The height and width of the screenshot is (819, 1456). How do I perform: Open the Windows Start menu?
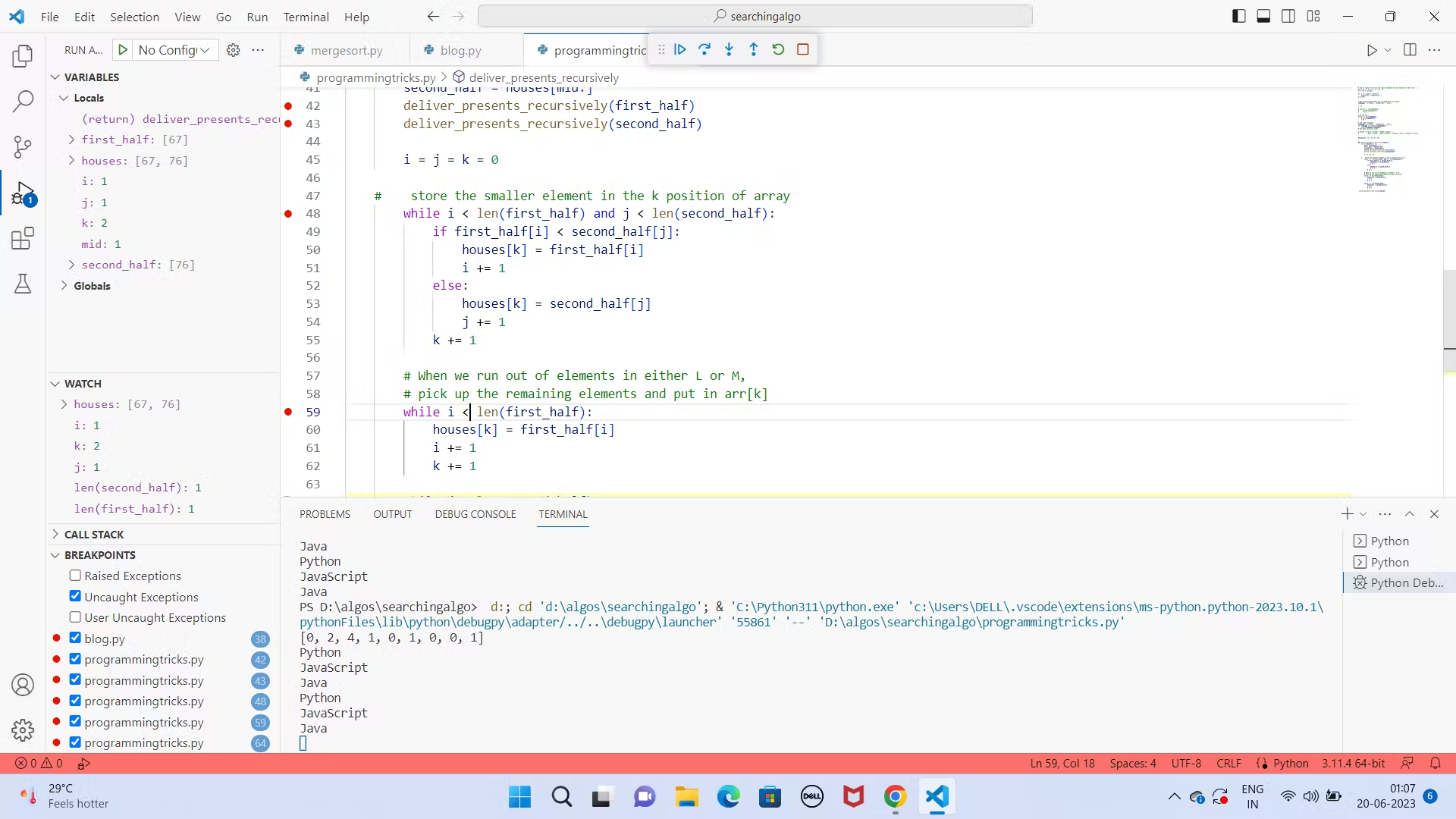pyautogui.click(x=520, y=797)
